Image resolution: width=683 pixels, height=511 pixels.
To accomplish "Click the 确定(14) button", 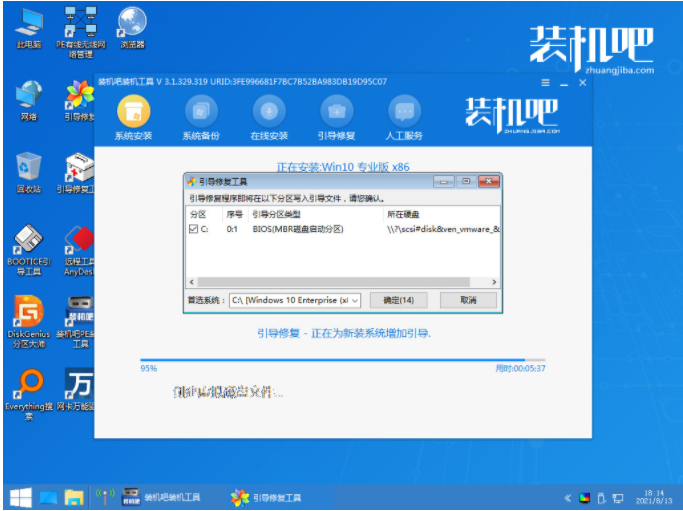I will pyautogui.click(x=398, y=300).
